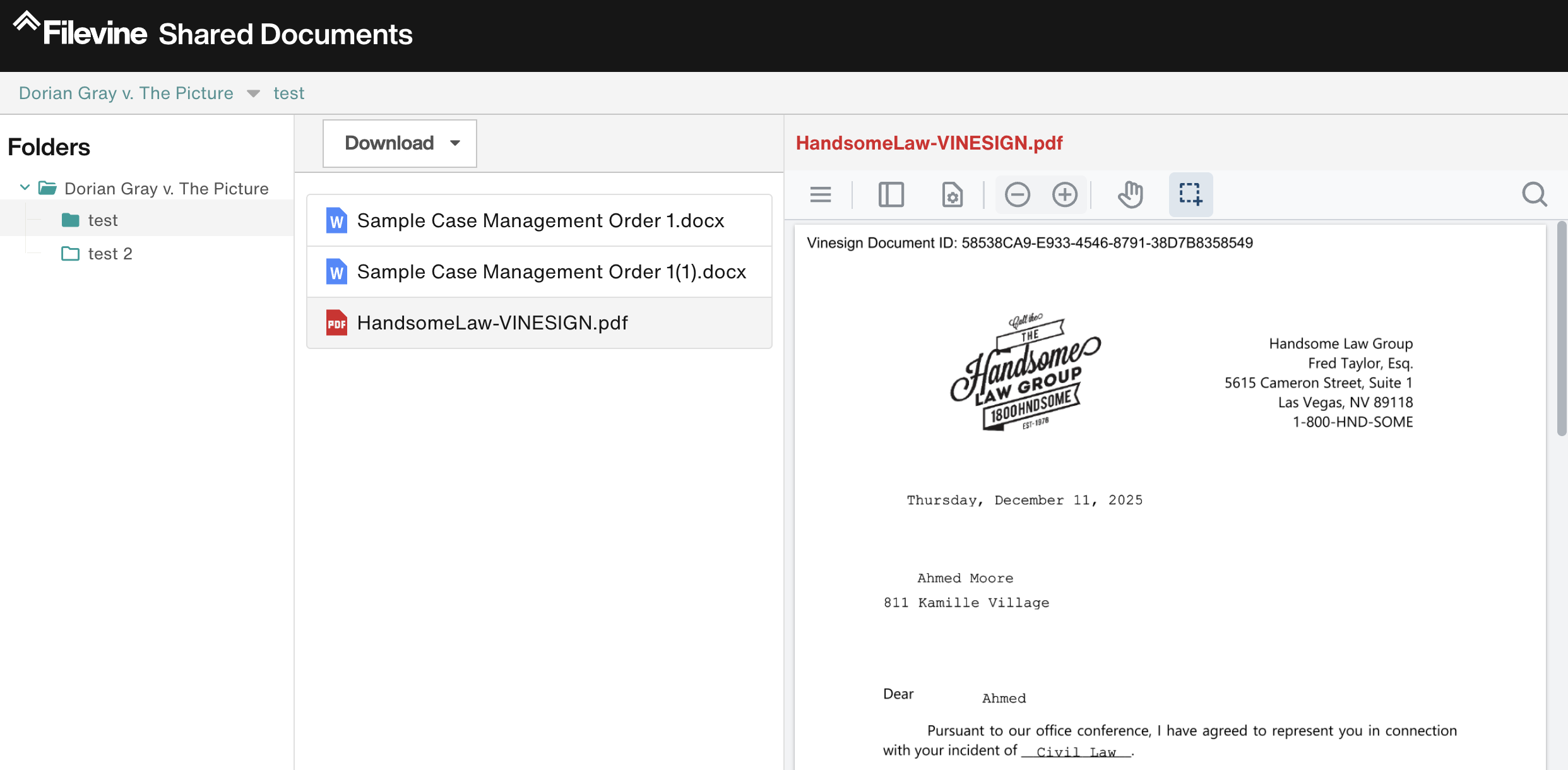Open Sample Case Management Order 1.docx
Viewport: 1568px width, 770px height.
pos(539,220)
